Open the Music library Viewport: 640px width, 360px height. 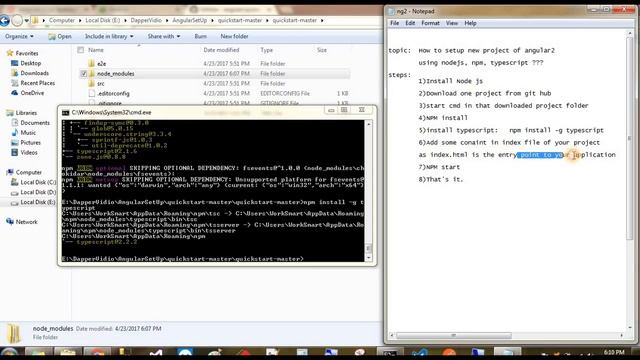click(28, 133)
